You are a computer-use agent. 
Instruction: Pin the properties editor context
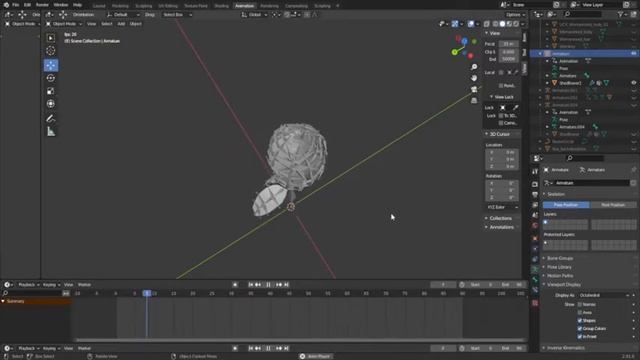point(633,170)
